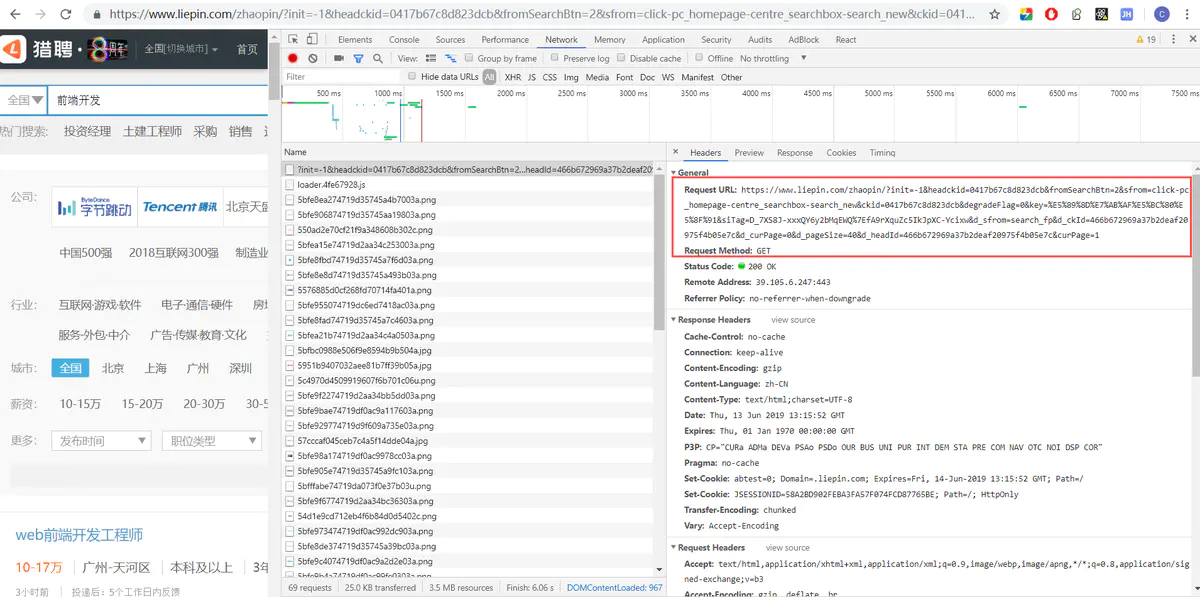
Task: Open the user profile avatar C
Action: tap(1161, 15)
